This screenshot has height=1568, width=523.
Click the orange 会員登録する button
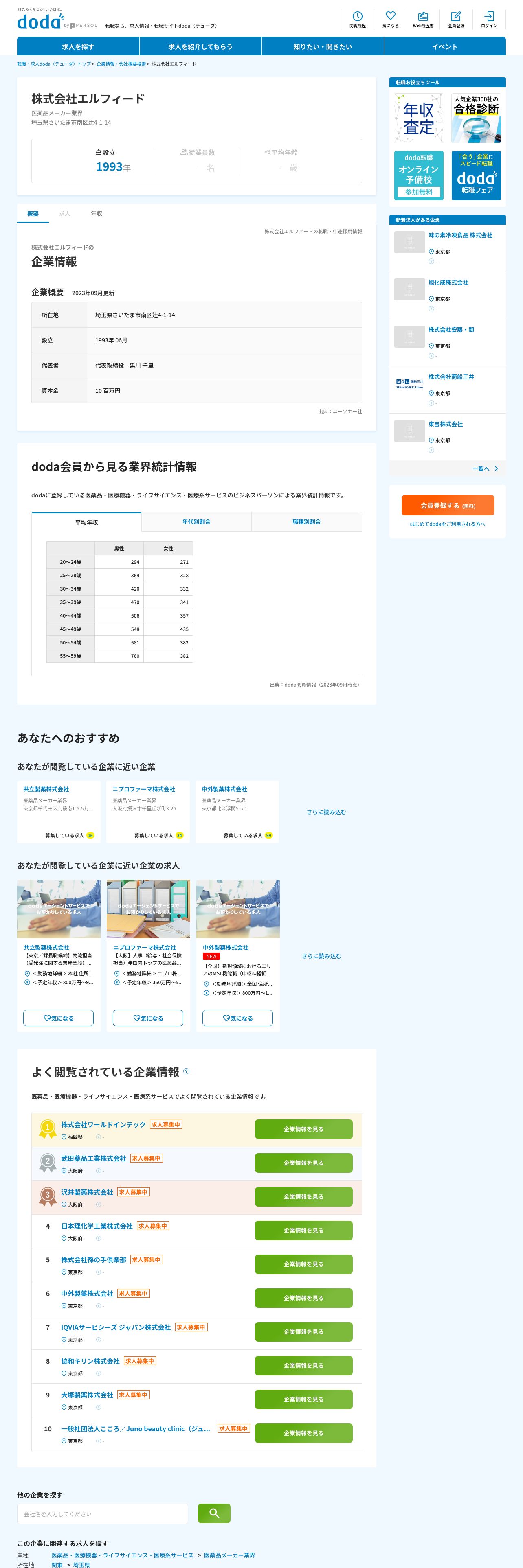point(448,505)
